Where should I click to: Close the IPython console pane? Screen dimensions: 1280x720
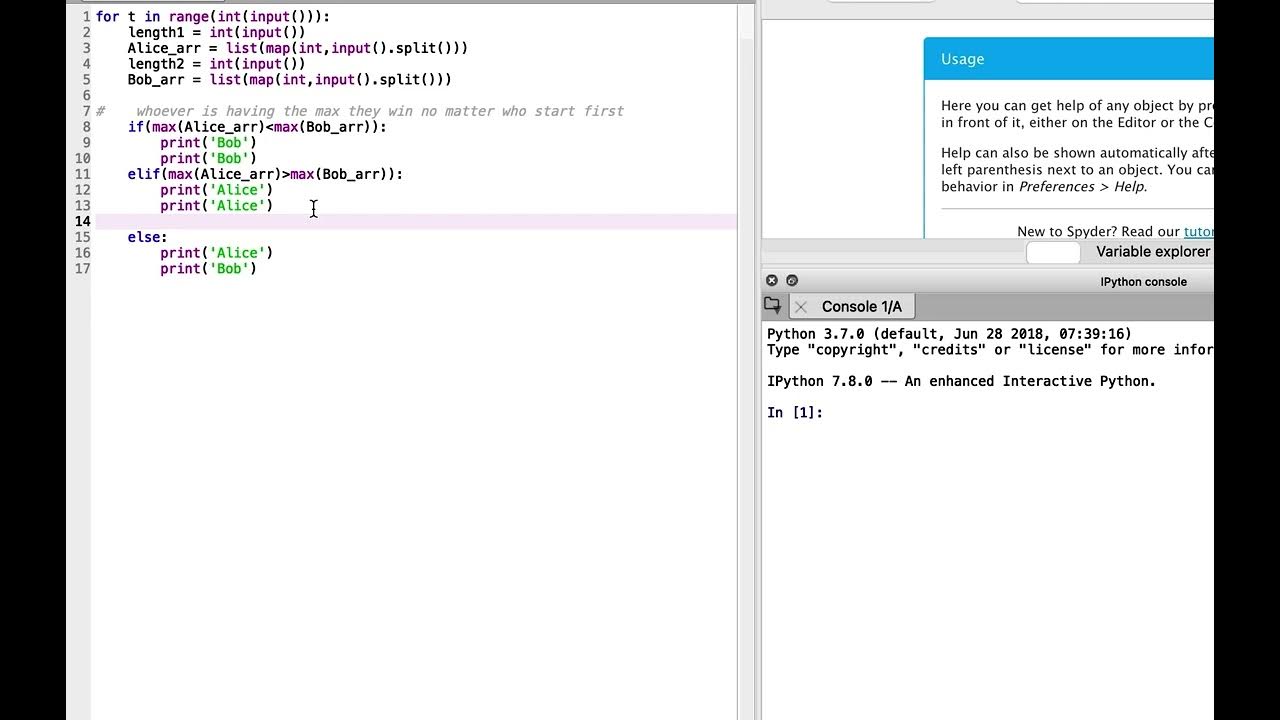coord(772,281)
